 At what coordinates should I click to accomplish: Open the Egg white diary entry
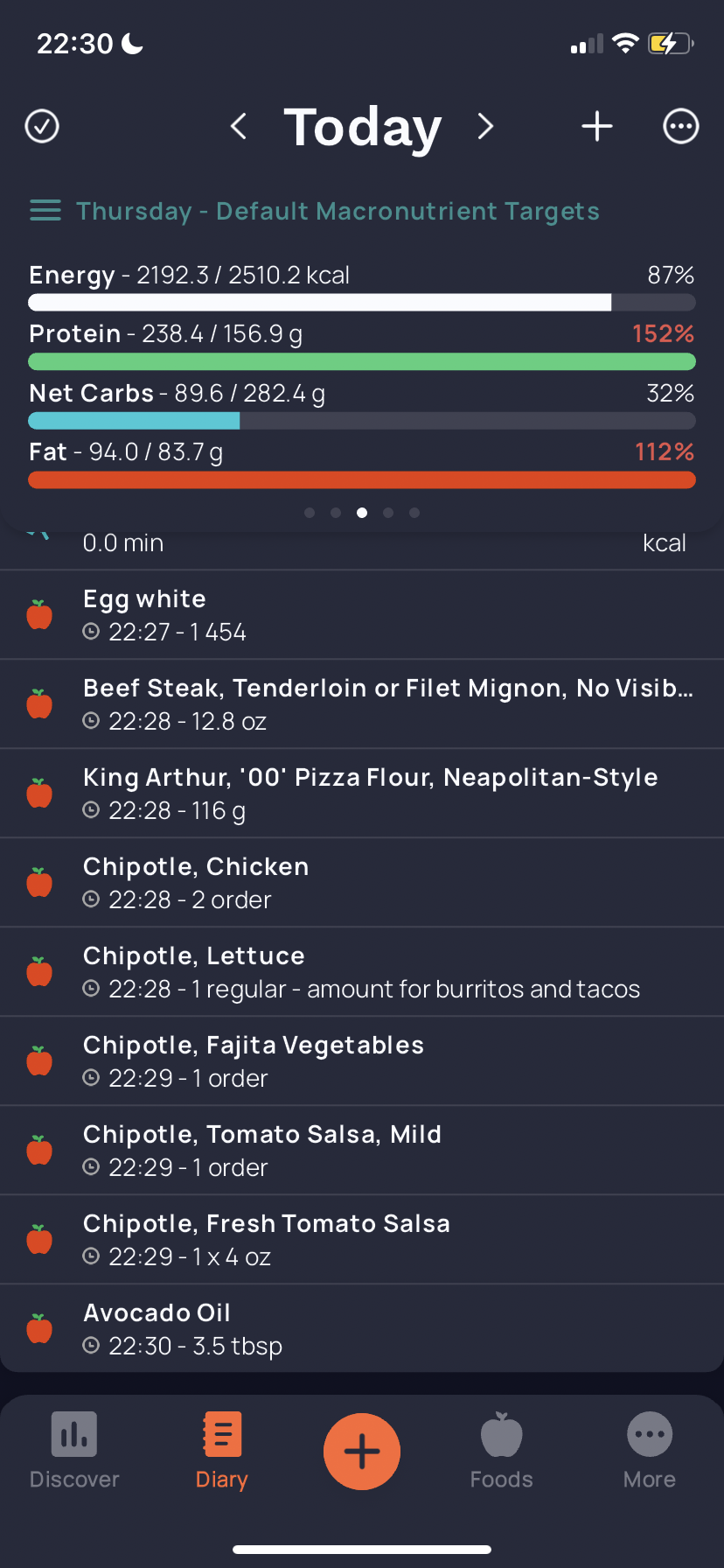coord(362,615)
